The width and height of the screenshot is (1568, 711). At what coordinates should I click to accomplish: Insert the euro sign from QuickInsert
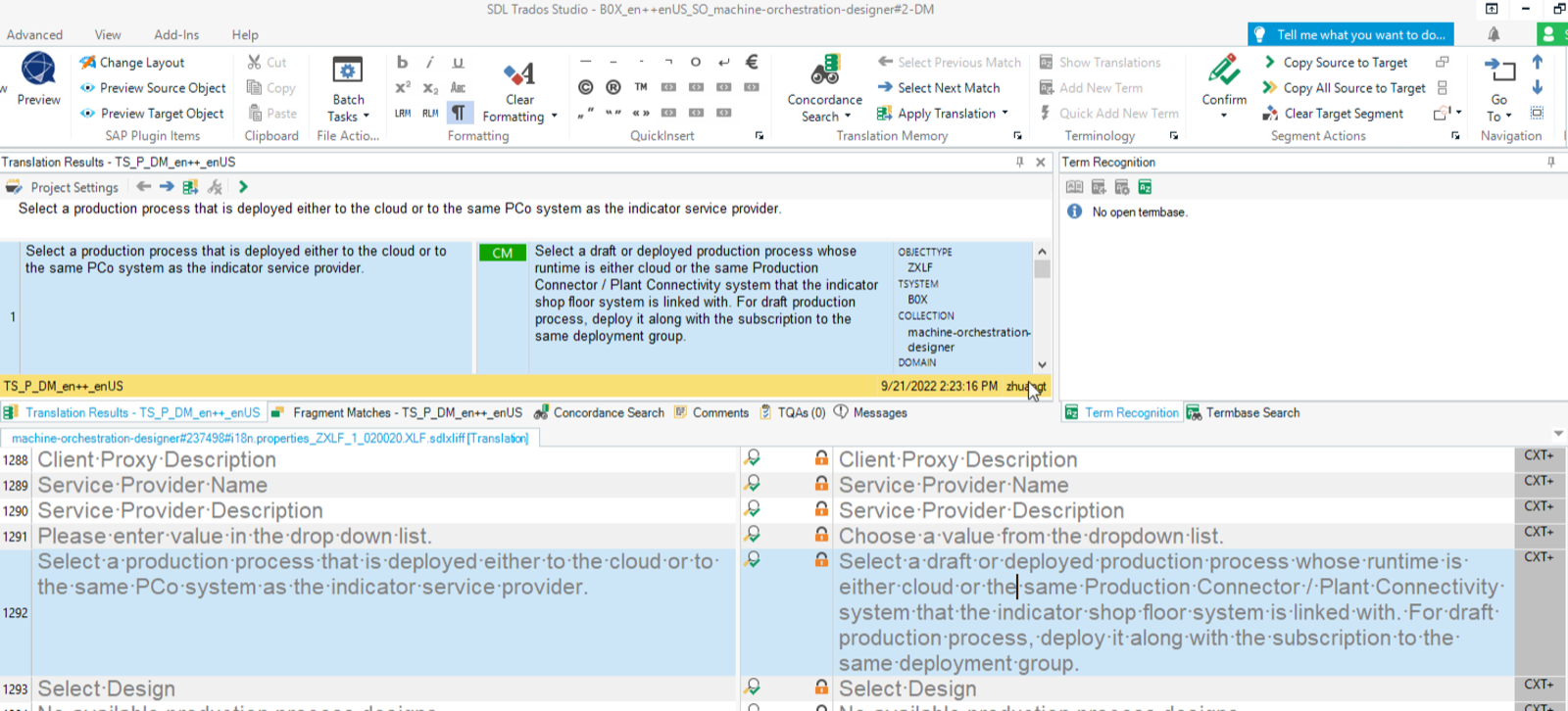(x=752, y=62)
